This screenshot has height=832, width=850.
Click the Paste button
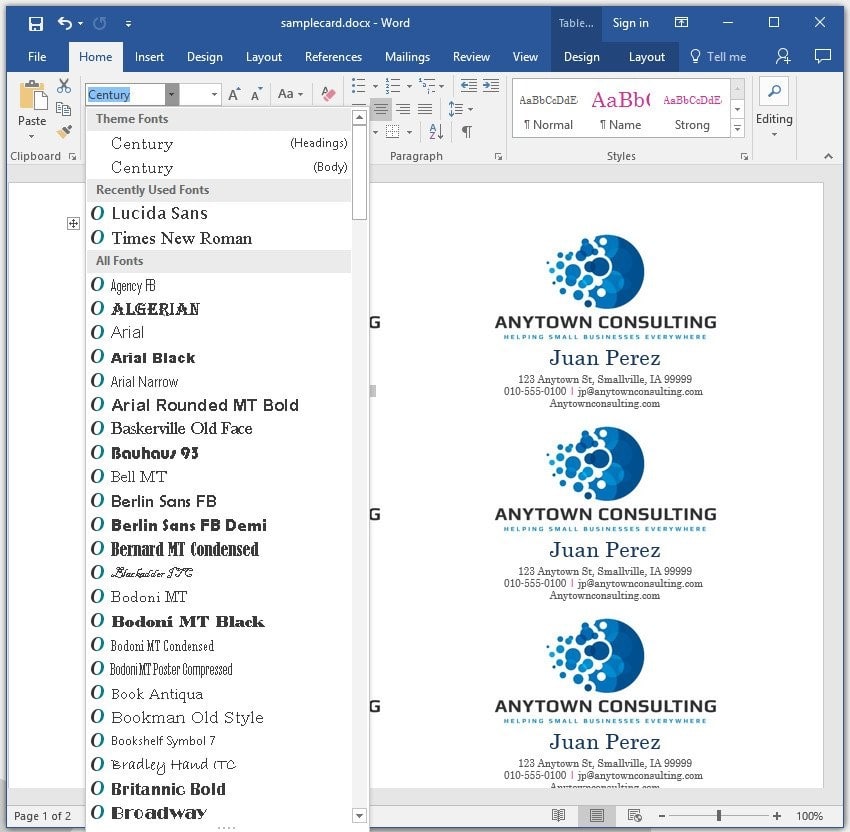click(32, 109)
